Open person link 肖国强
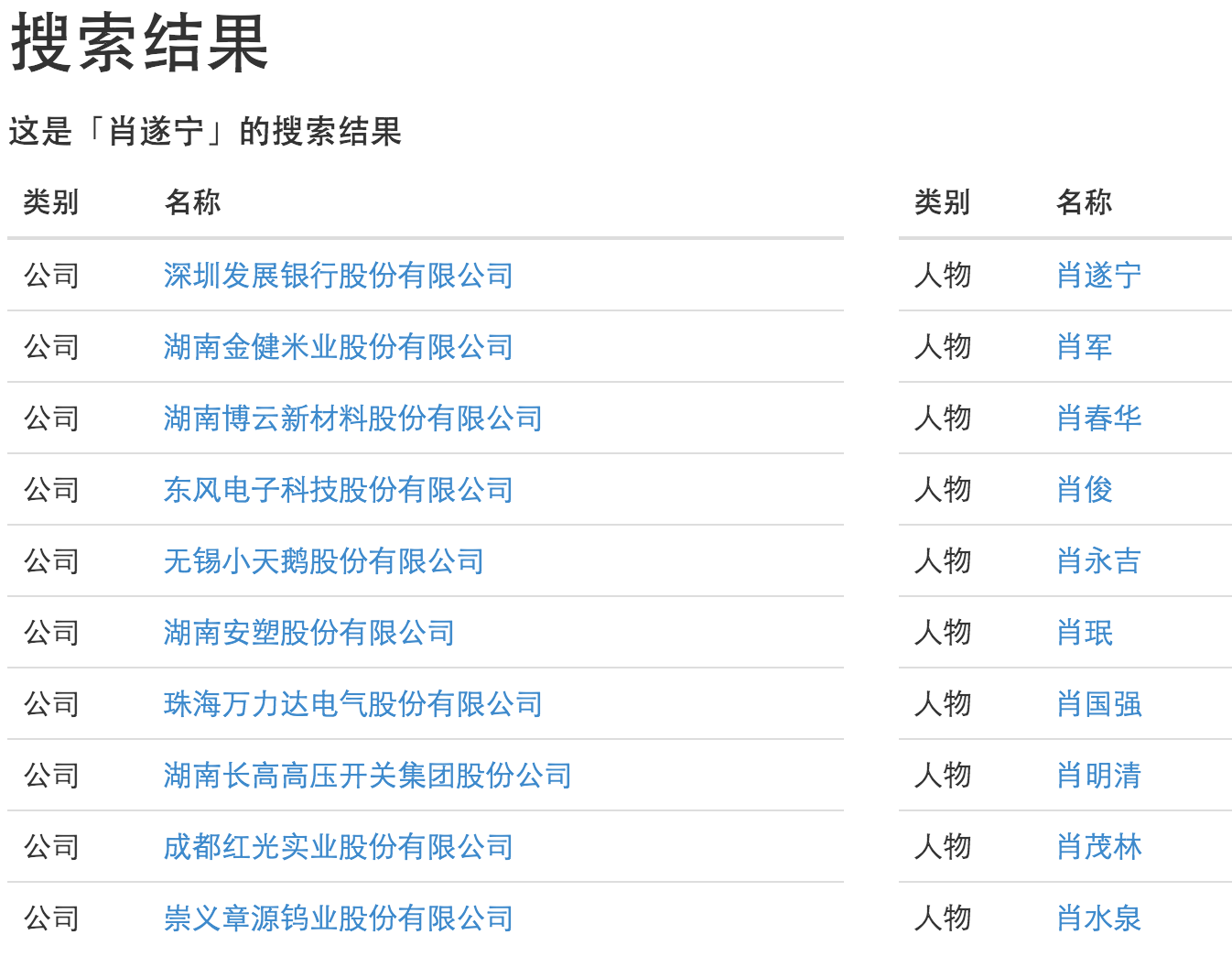This screenshot has width=1232, height=978. 1098,704
